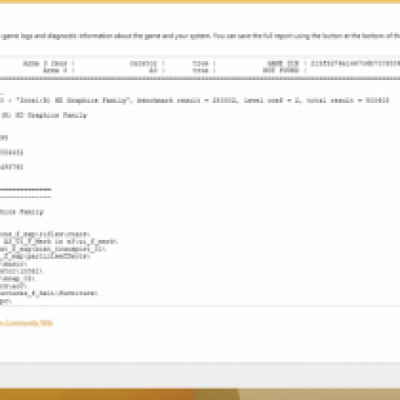Click the TRUE value in table header row
Viewport: 400px width, 400px height.
coord(200,63)
